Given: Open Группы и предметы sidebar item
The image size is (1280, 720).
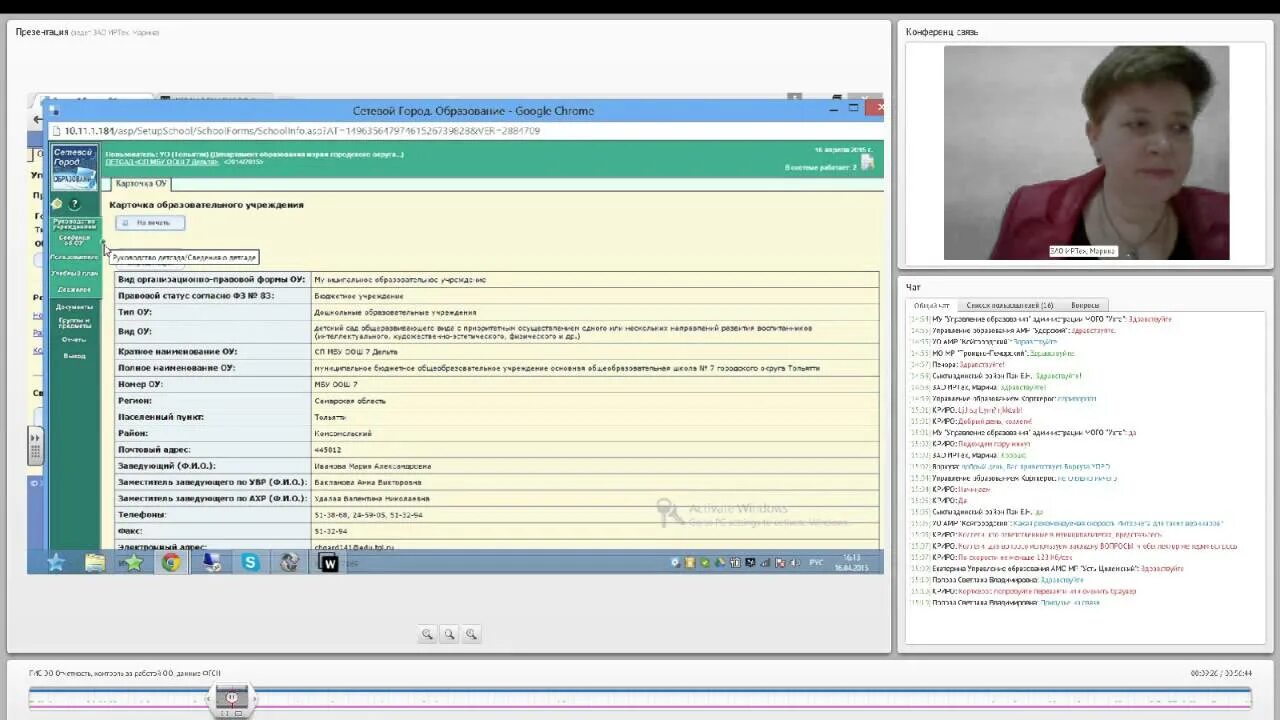Looking at the screenshot, I should point(75,323).
